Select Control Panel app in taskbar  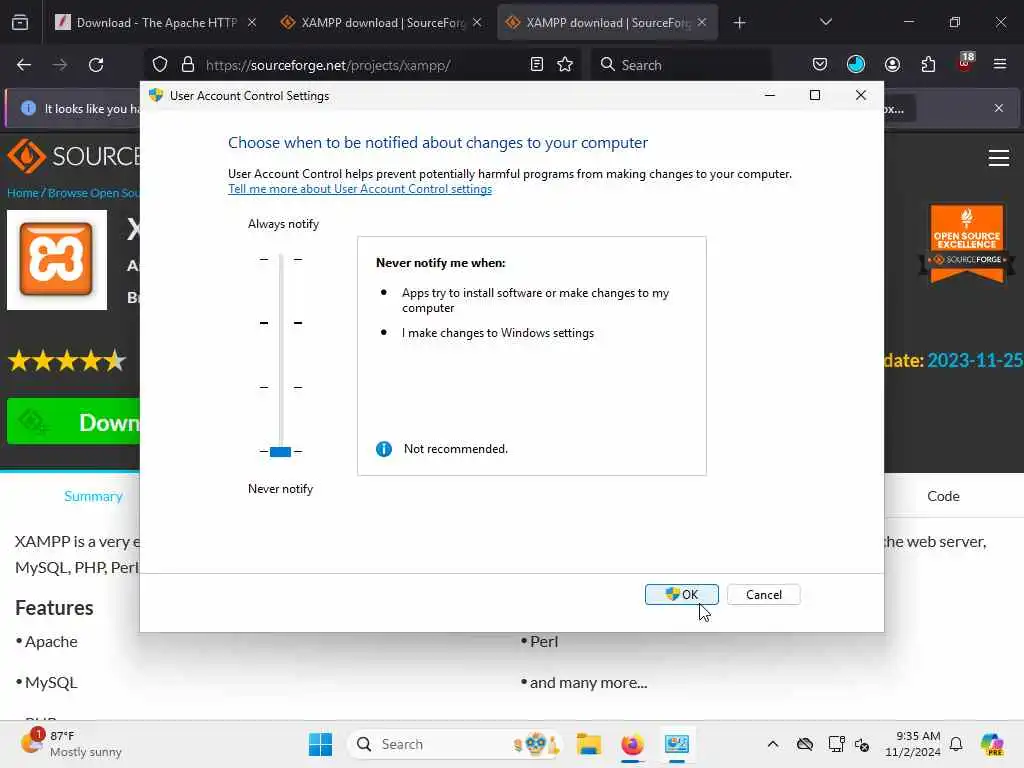coord(677,744)
